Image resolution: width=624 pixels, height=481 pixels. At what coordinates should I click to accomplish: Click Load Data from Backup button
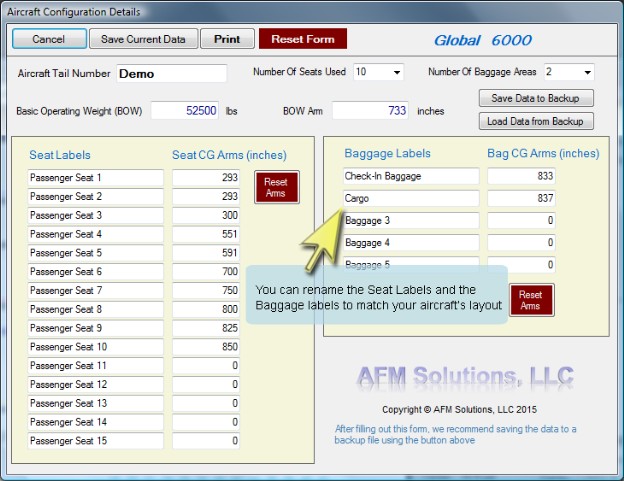pos(536,121)
